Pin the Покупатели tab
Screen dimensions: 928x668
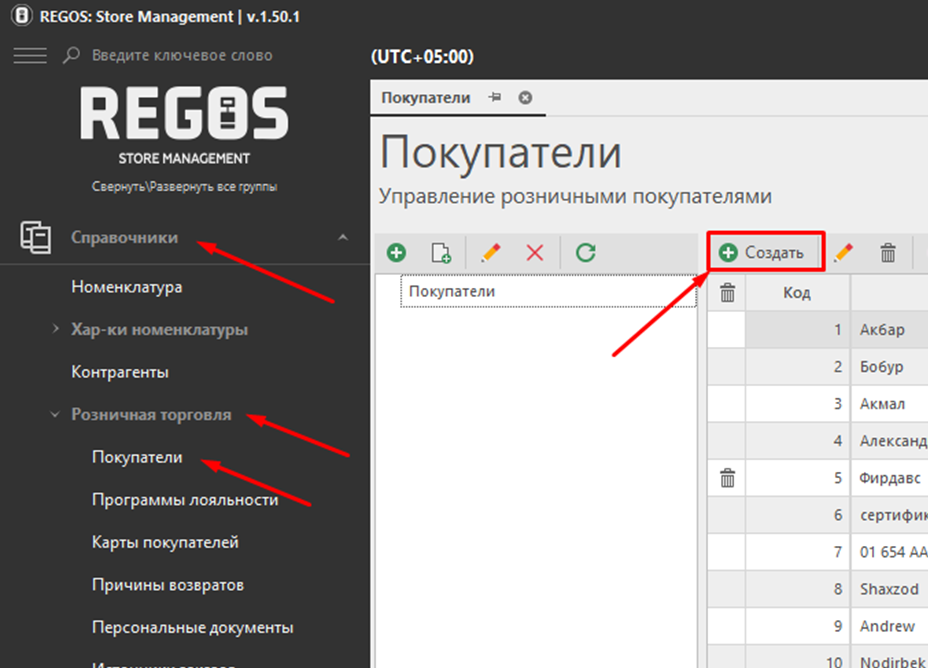tap(494, 98)
